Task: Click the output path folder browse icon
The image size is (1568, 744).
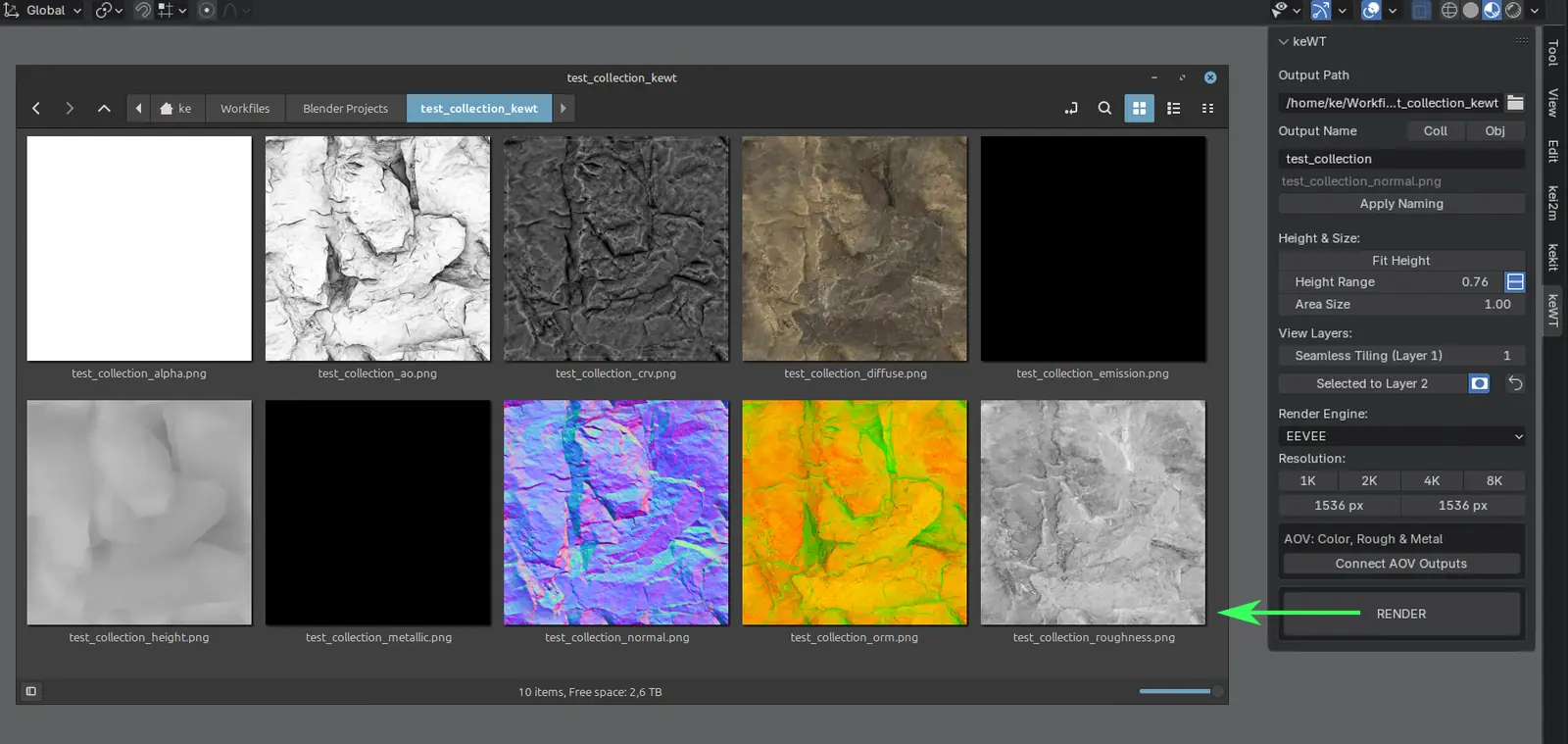Action: [x=1515, y=103]
